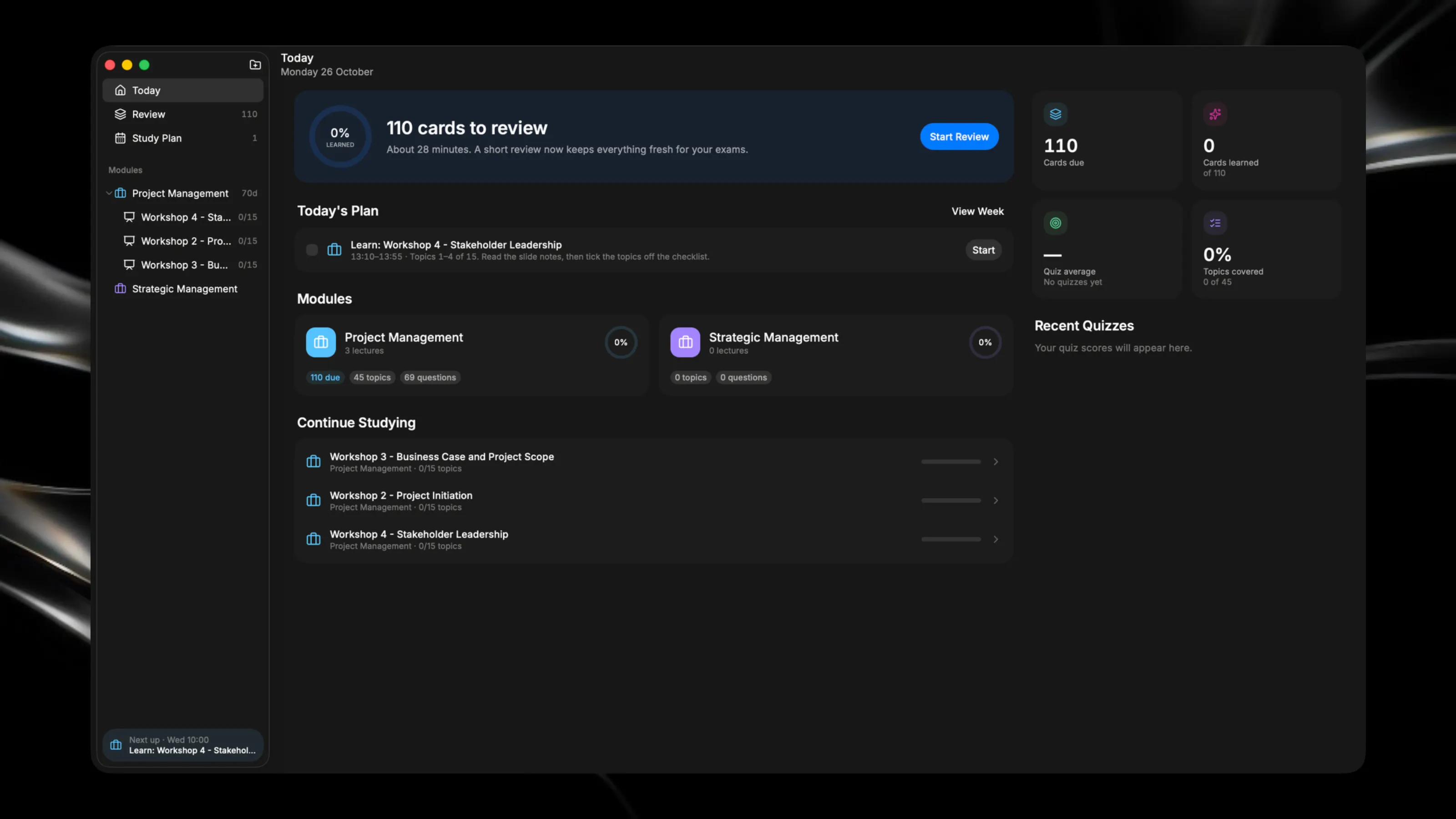The width and height of the screenshot is (1456, 819).
Task: Click View Week link
Action: tap(977, 212)
